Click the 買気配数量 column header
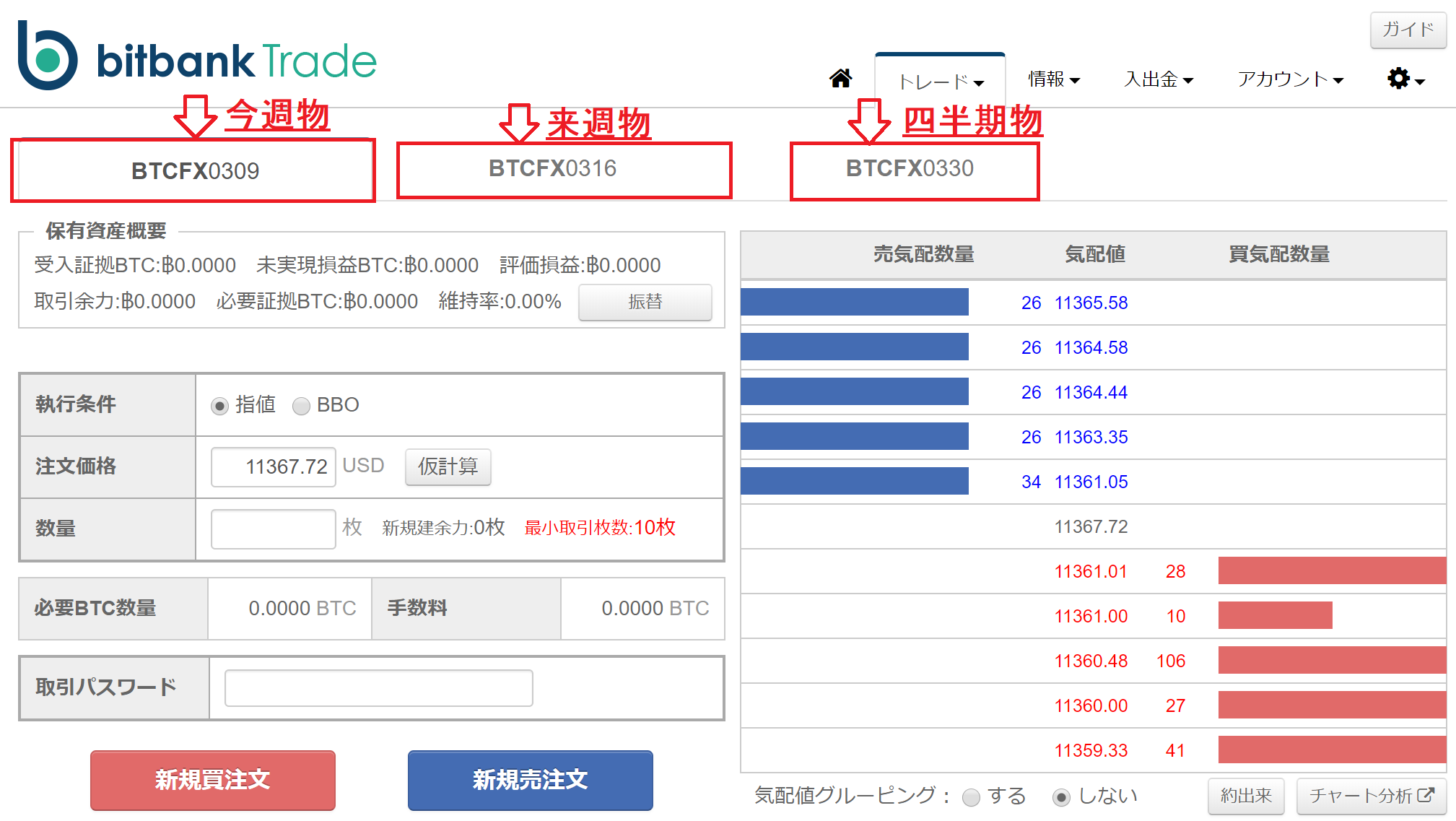1456x821 pixels. click(1279, 254)
